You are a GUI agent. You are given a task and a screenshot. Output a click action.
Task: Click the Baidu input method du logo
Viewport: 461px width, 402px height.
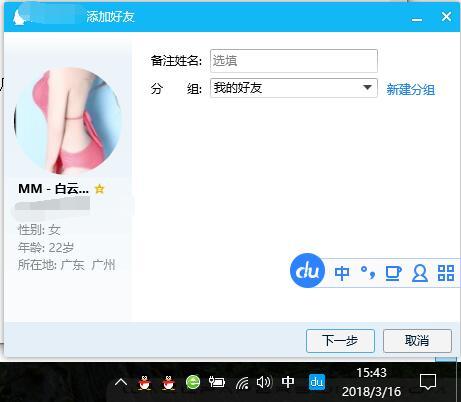coord(307,270)
